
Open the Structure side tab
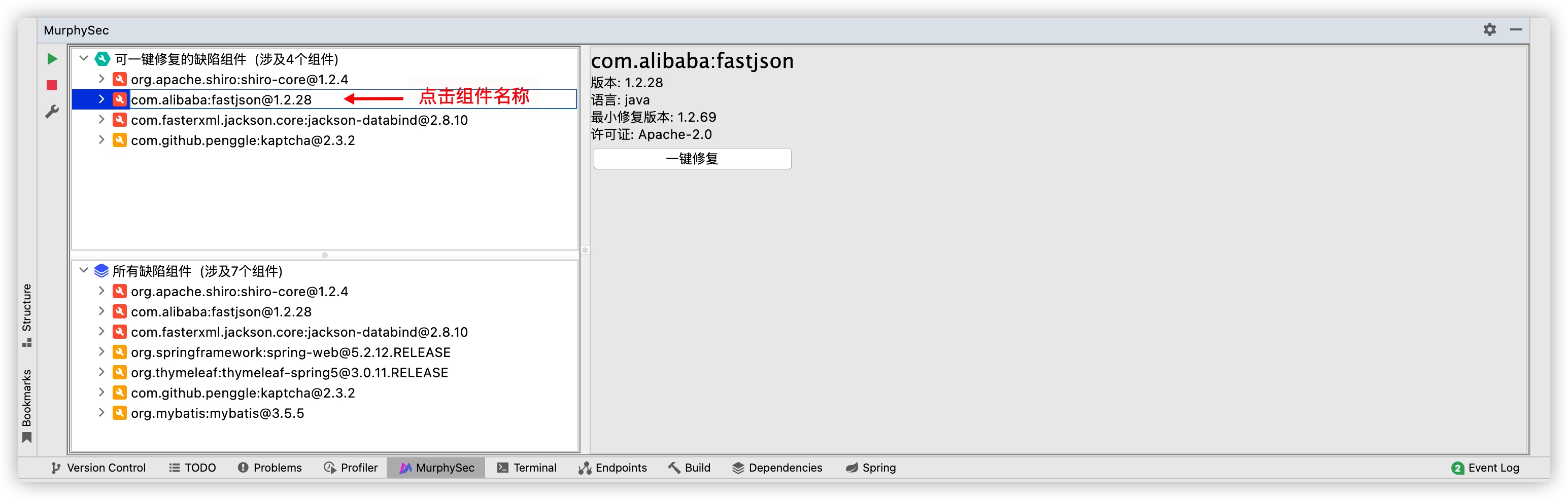click(27, 315)
